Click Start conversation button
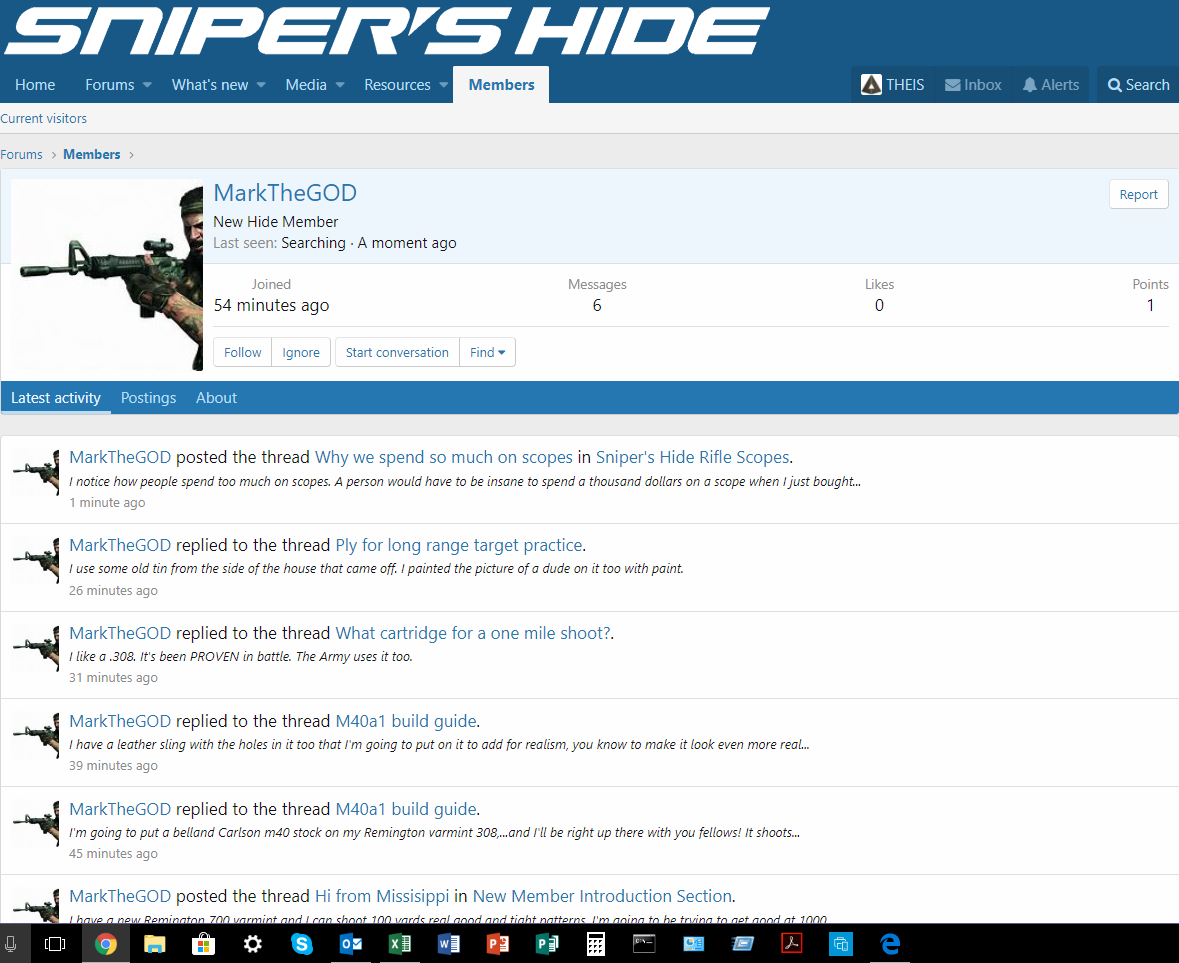1179x963 pixels. [x=397, y=353]
